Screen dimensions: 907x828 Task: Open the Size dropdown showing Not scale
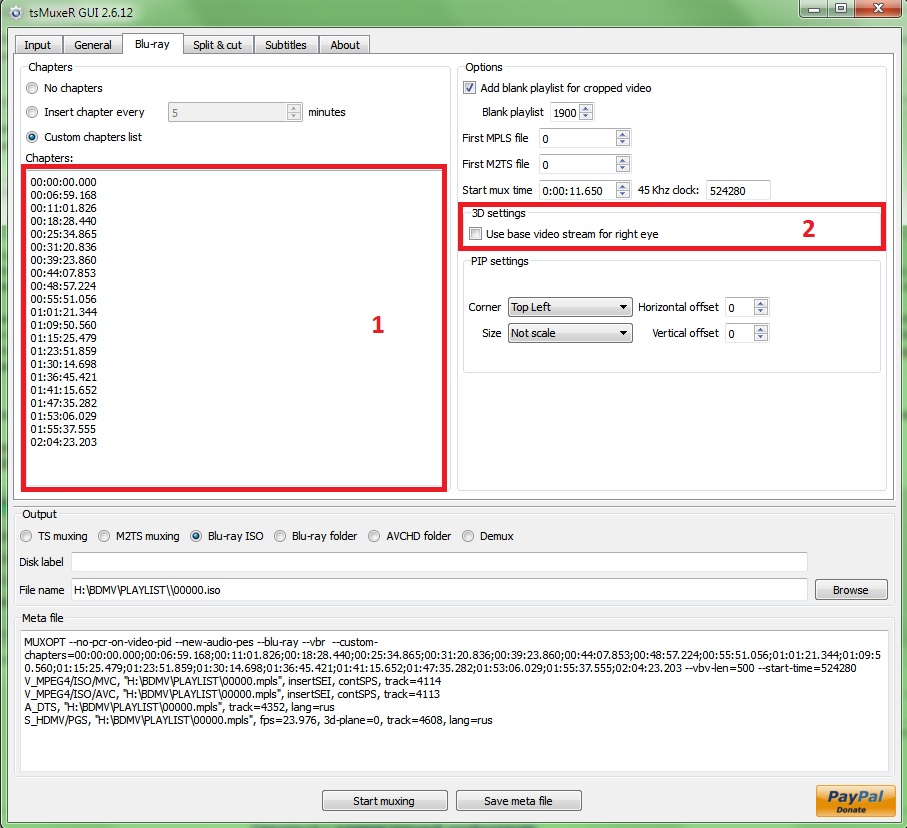coord(570,333)
